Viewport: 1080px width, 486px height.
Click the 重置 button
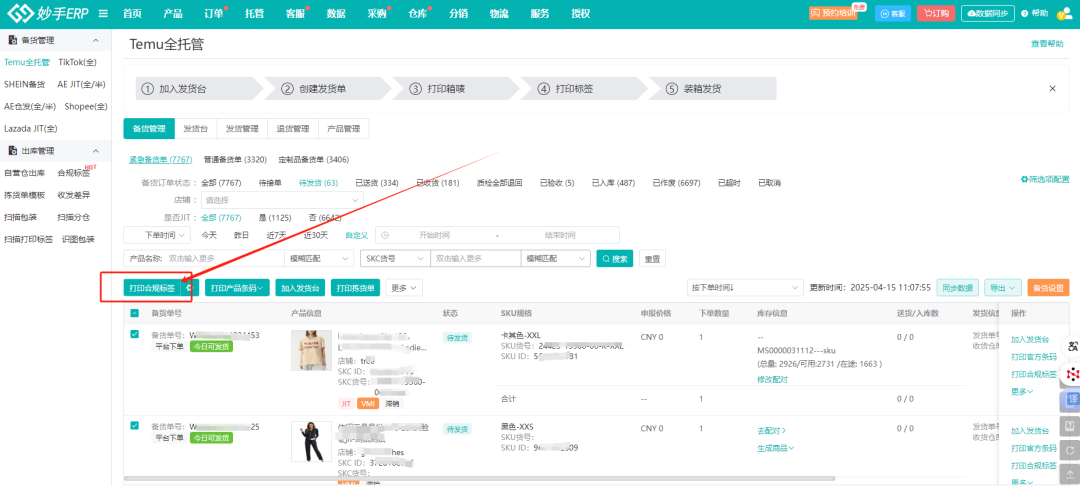tap(652, 259)
